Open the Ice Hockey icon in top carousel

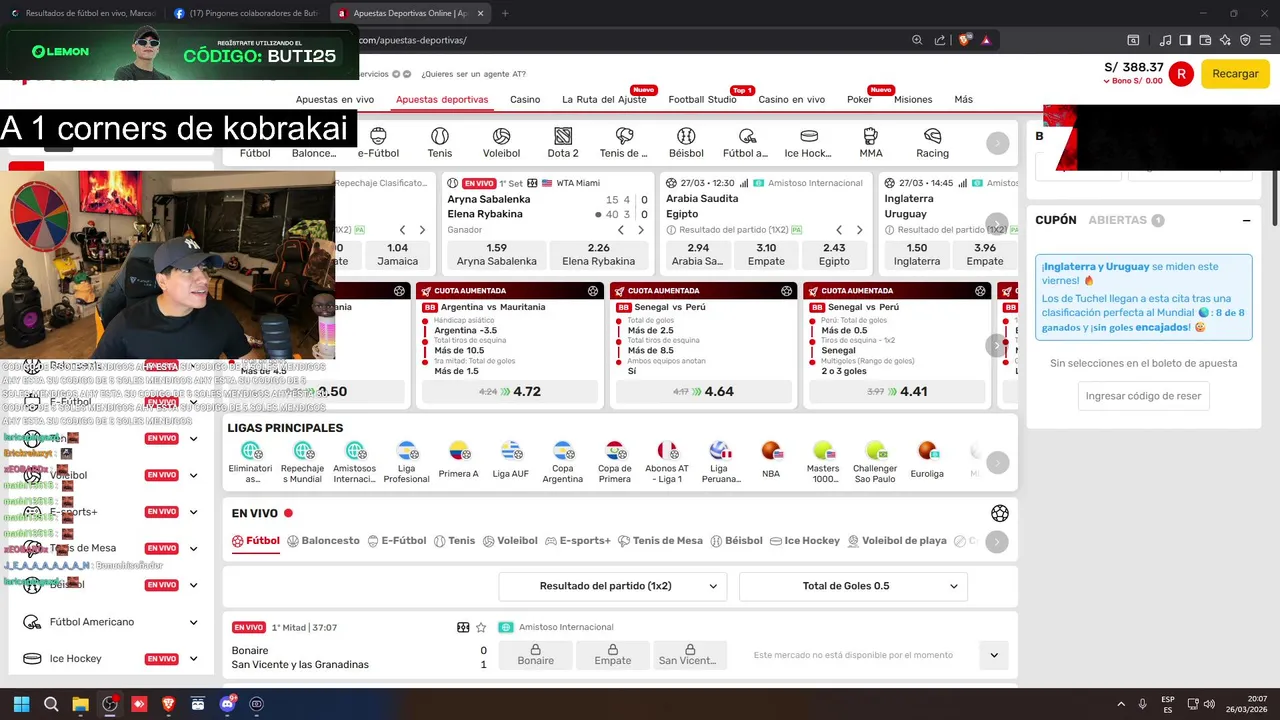pyautogui.click(x=809, y=143)
